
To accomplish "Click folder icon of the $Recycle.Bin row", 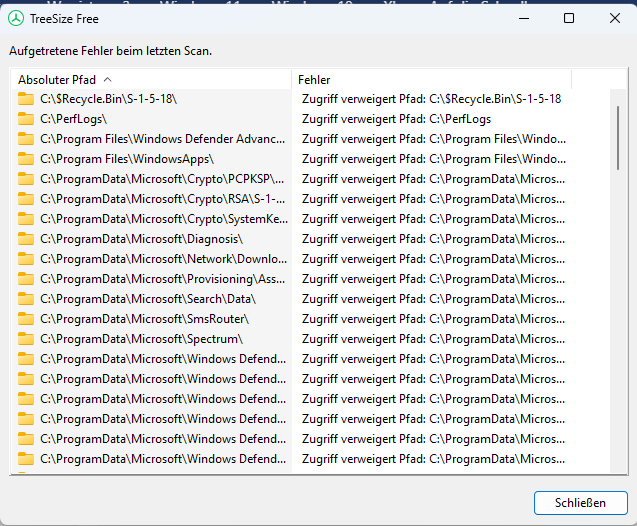I will 26,99.
